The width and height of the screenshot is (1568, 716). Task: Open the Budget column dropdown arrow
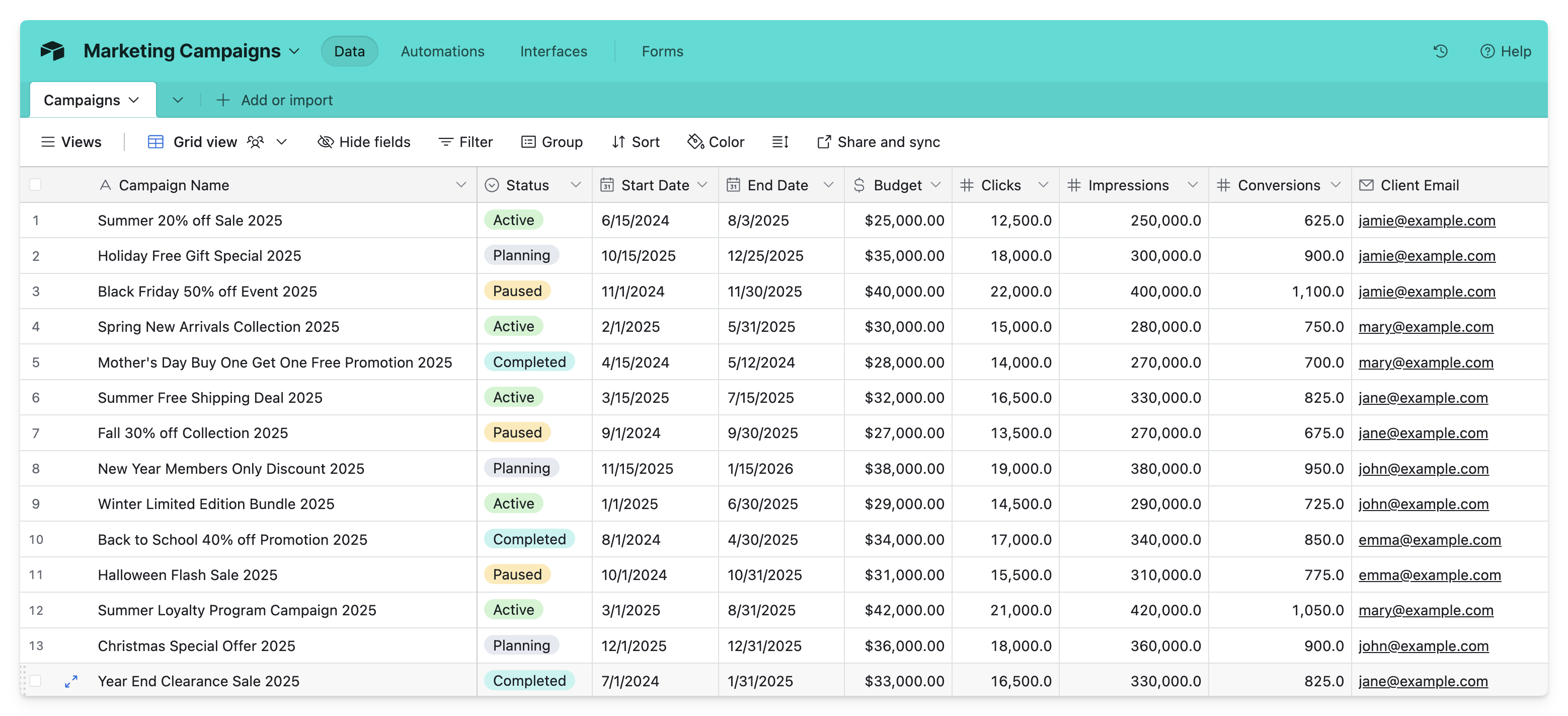point(935,185)
